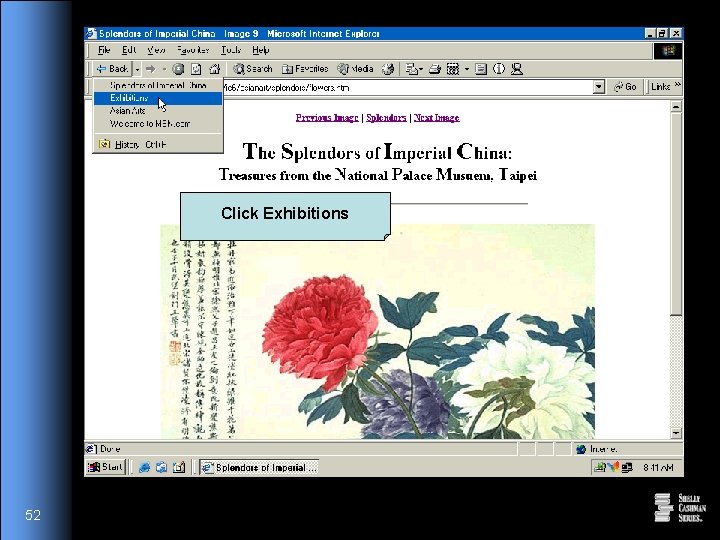
Task: Launch Outlook Express from Quick Launch
Action: pyautogui.click(x=161, y=467)
